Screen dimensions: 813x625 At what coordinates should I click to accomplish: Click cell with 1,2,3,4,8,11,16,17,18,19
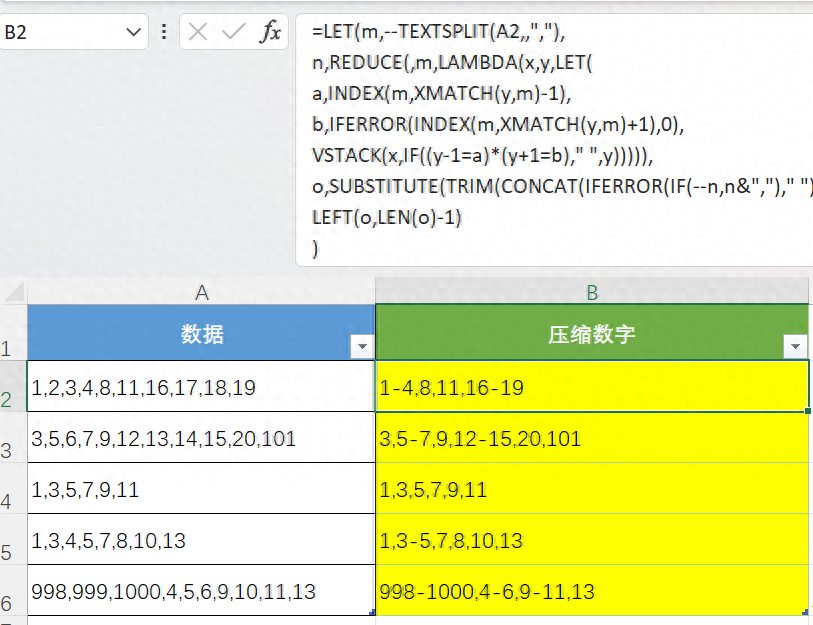201,386
